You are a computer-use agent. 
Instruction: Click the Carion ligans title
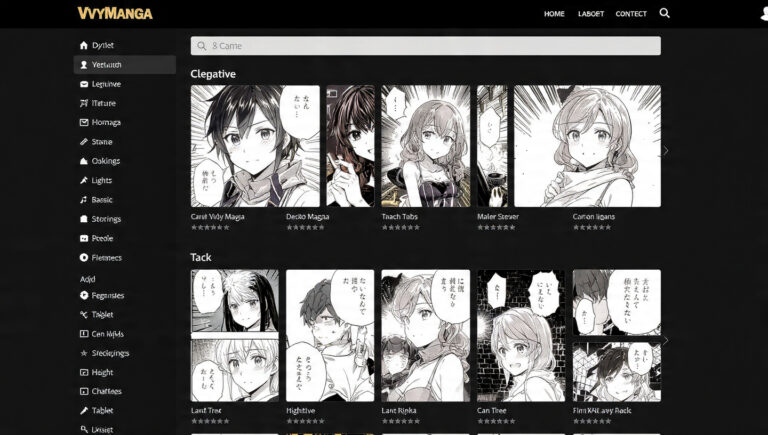coord(594,217)
